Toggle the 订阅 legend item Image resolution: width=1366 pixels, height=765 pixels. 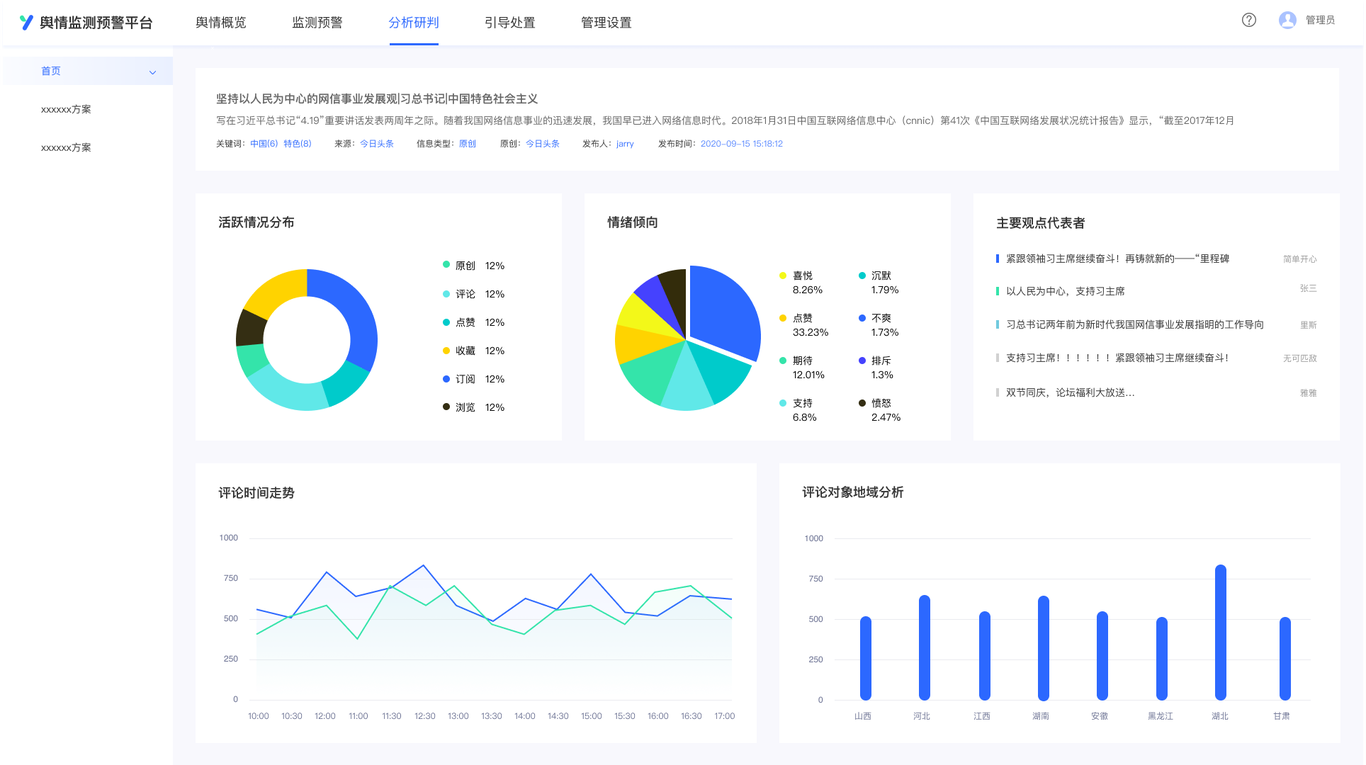click(474, 379)
